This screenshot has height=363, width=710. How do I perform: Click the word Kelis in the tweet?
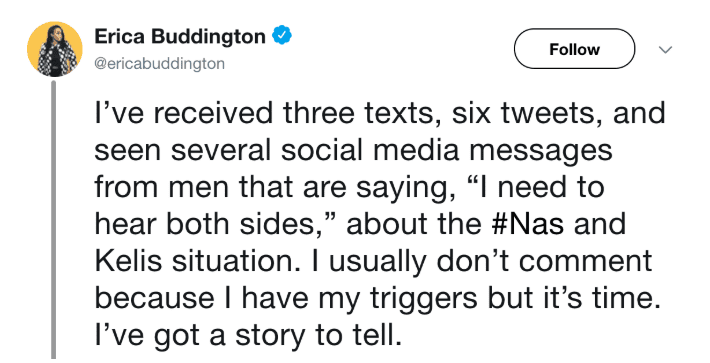coord(128,260)
